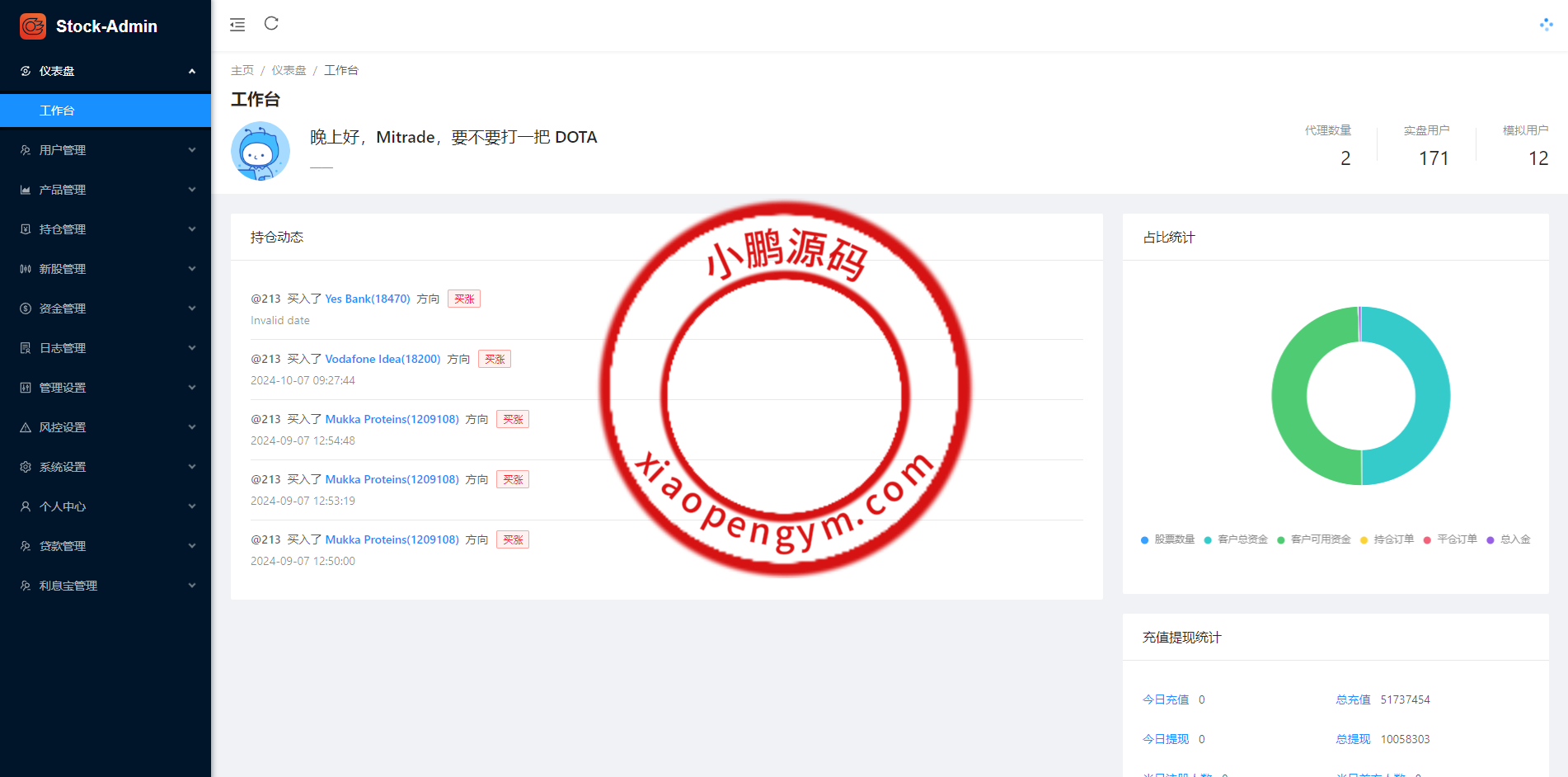Open the Yes Bank(18470) stock link

[367, 299]
